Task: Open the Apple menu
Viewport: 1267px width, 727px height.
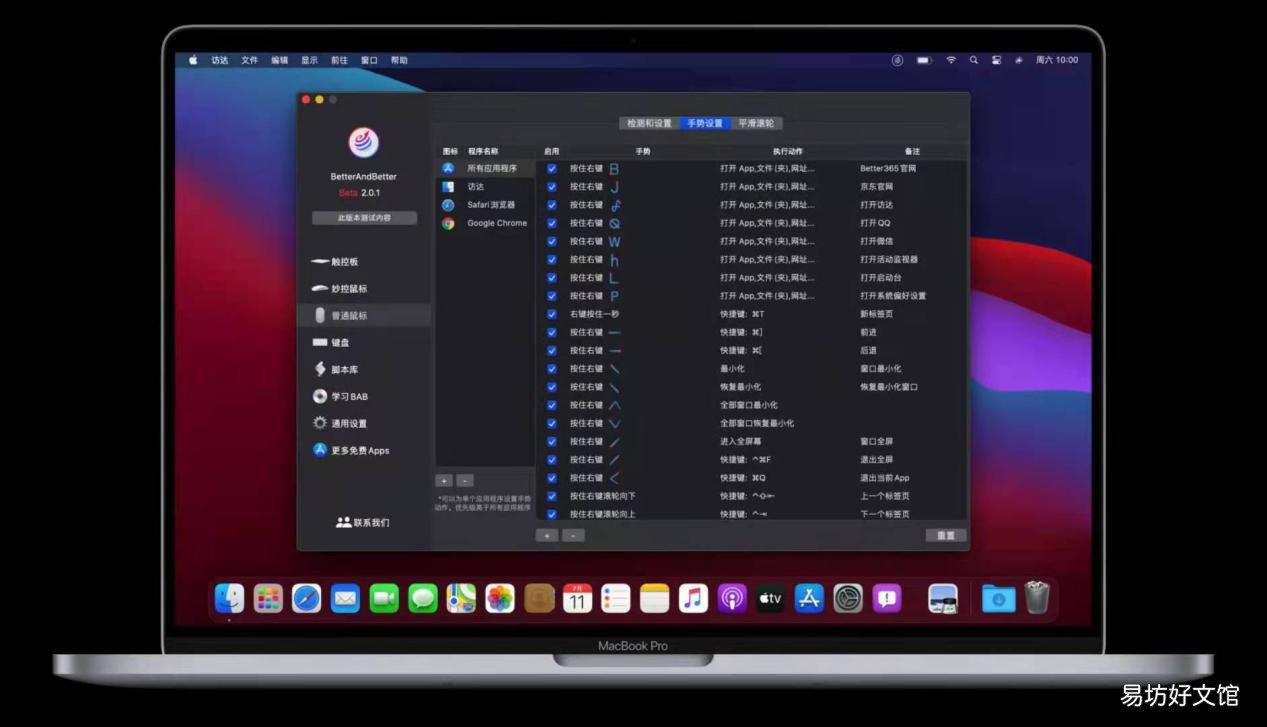Action: click(193, 60)
